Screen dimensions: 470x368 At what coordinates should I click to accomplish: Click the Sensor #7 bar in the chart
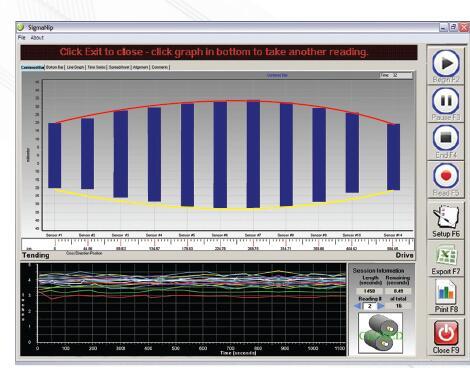[253, 154]
